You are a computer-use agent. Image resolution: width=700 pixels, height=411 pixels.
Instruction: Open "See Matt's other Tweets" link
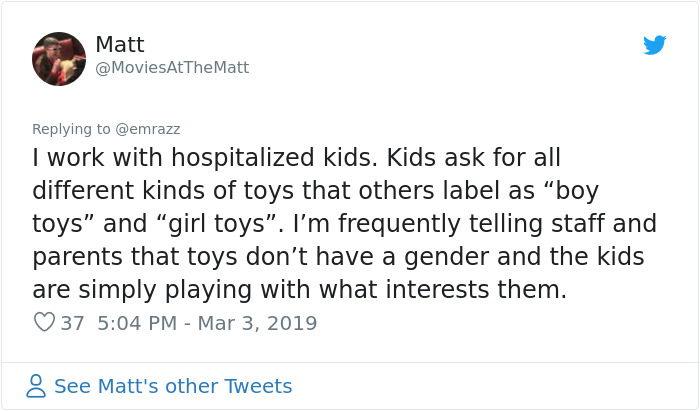pyautogui.click(x=173, y=386)
